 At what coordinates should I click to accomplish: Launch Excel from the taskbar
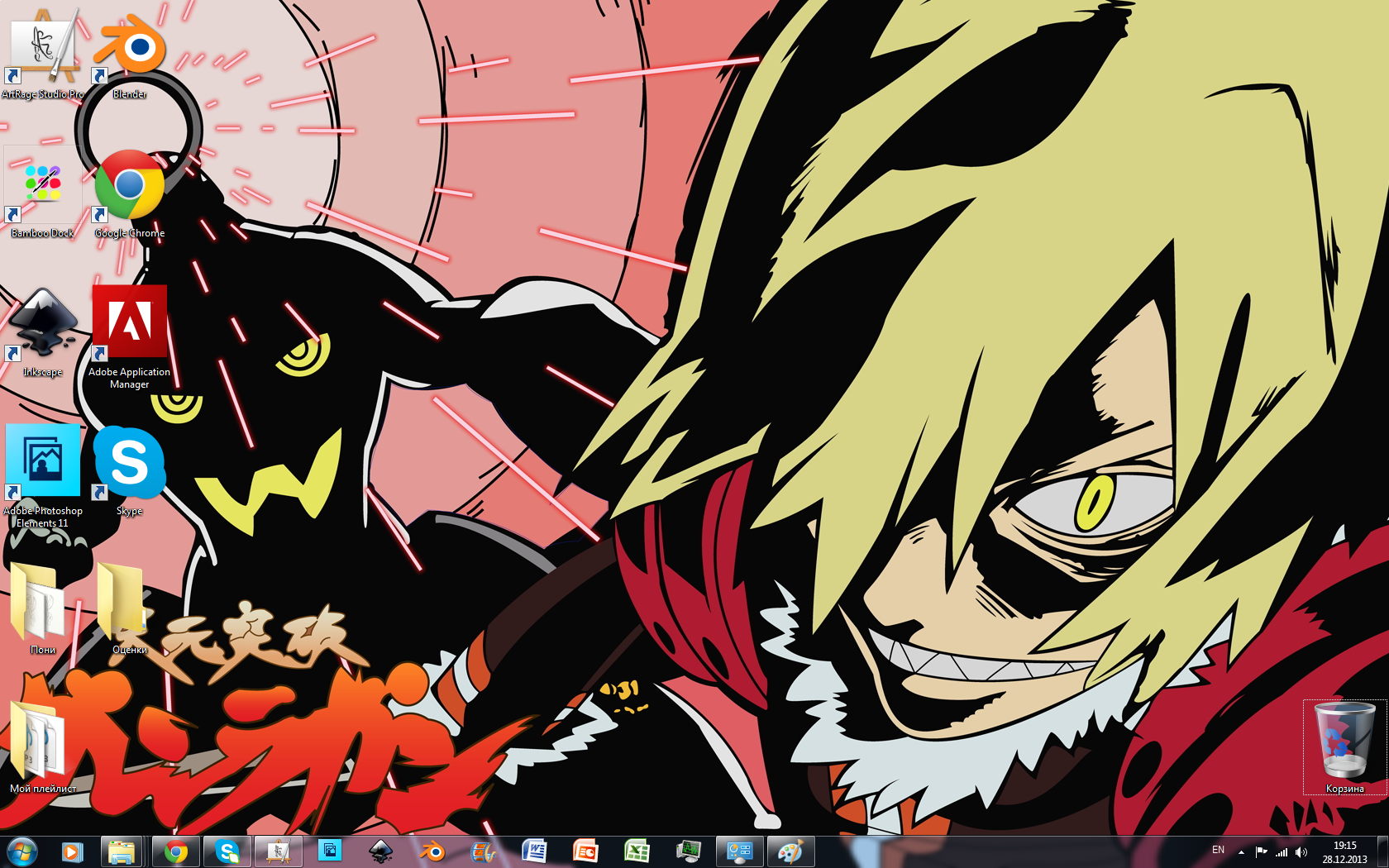637,851
